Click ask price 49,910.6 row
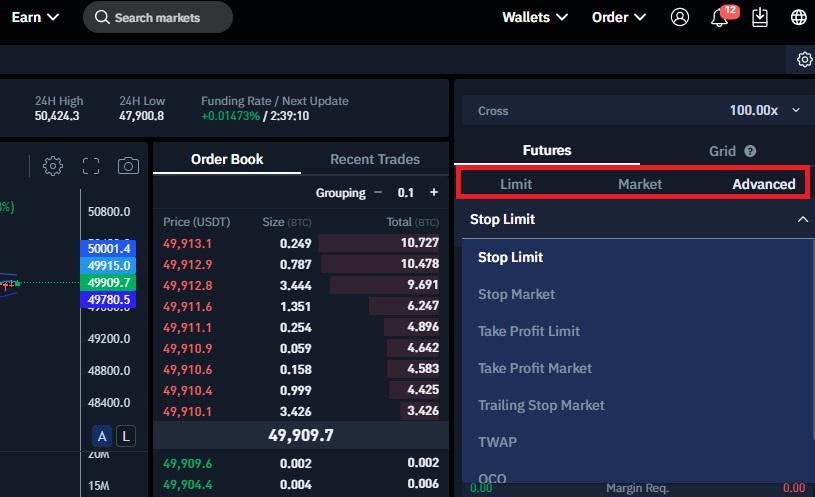Screen dimensions: 815x497 coord(301,369)
